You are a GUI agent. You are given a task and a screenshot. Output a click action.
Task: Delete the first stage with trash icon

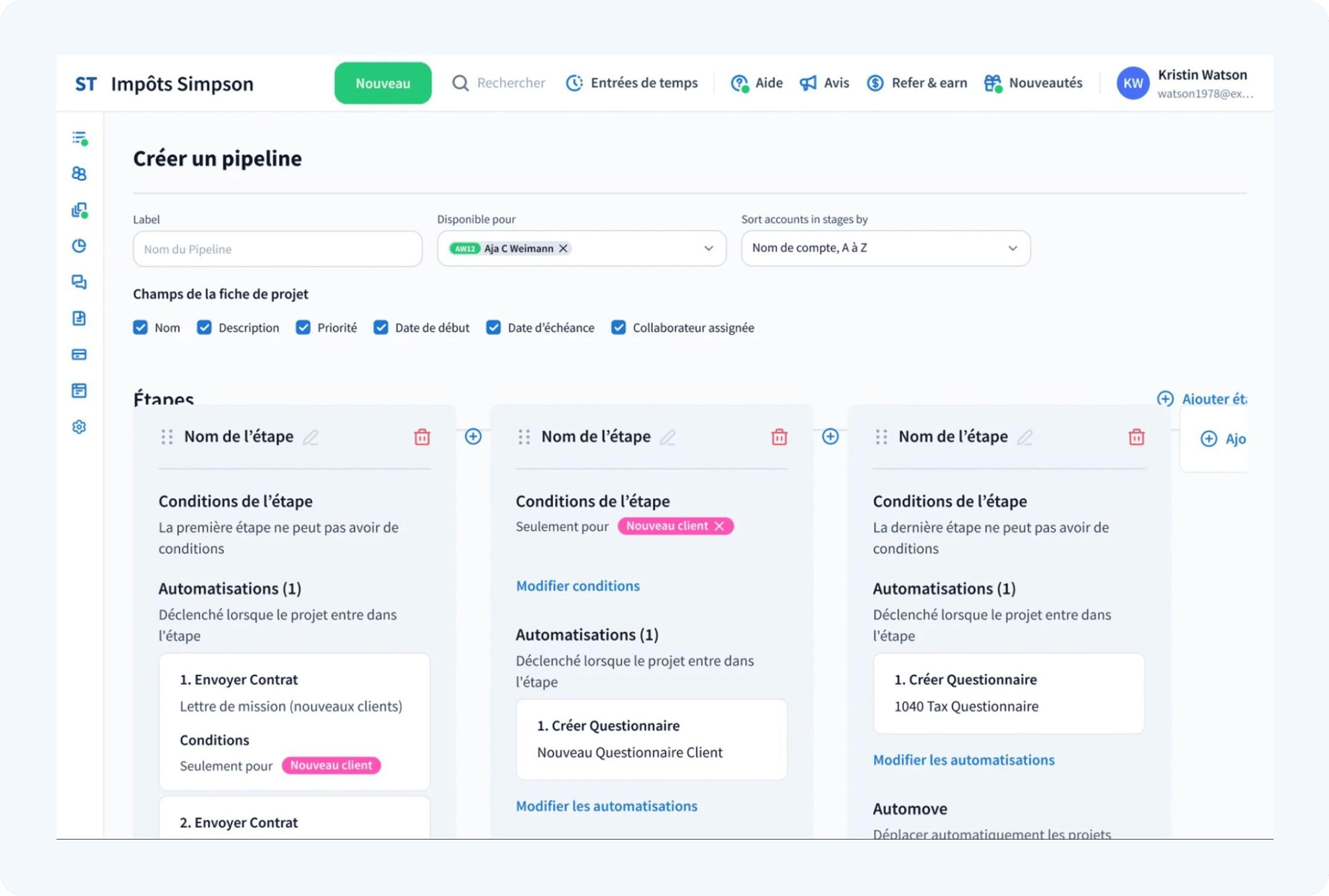[421, 437]
